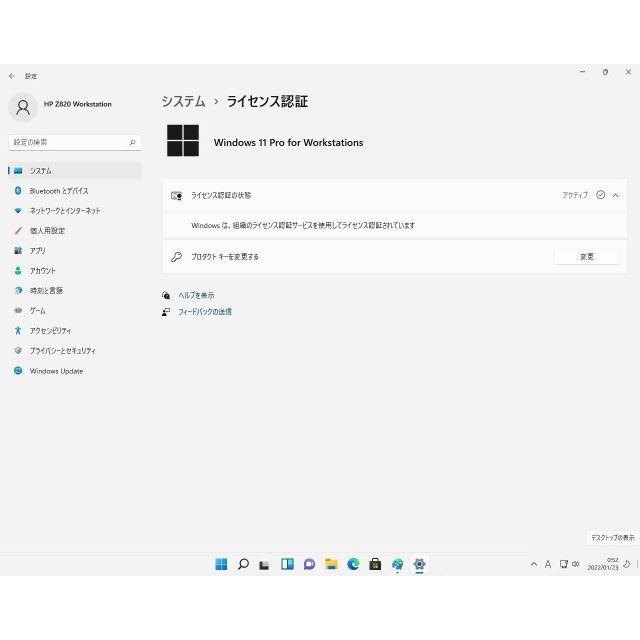The width and height of the screenshot is (640, 640).
Task: Click the Windows Update sync icon
Action: coord(18,371)
